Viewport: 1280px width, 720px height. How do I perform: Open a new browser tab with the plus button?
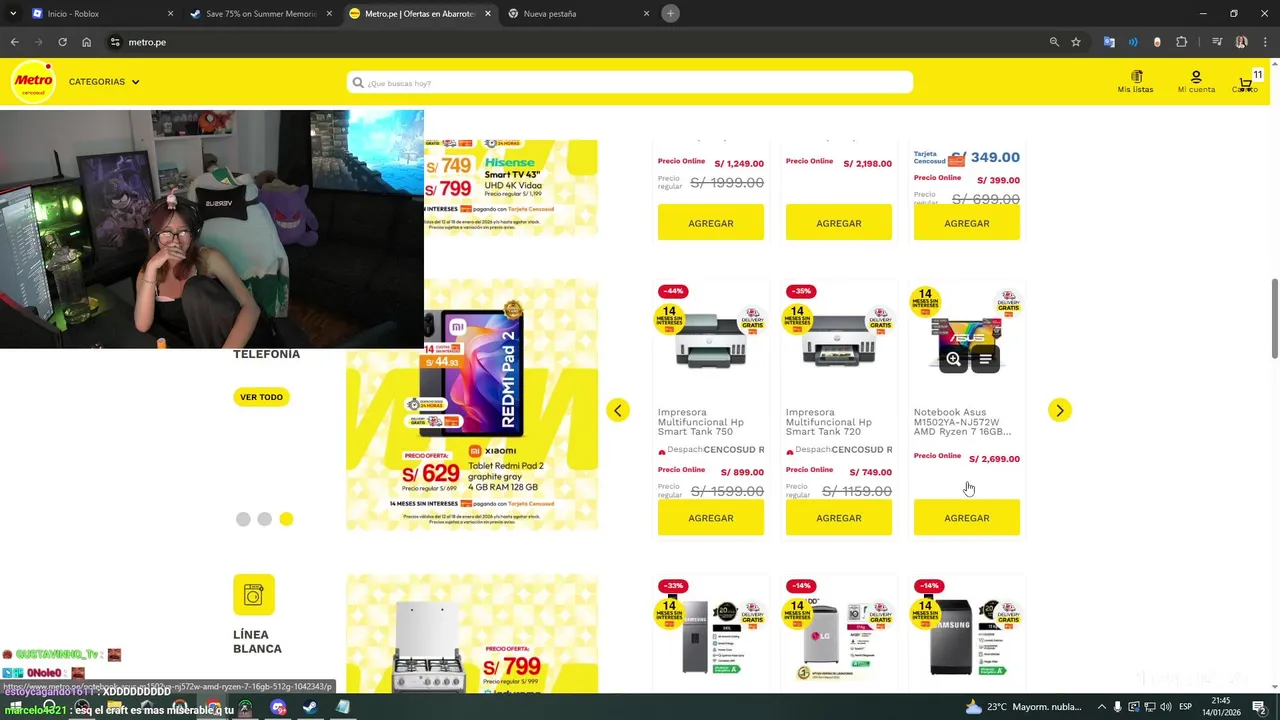[671, 14]
